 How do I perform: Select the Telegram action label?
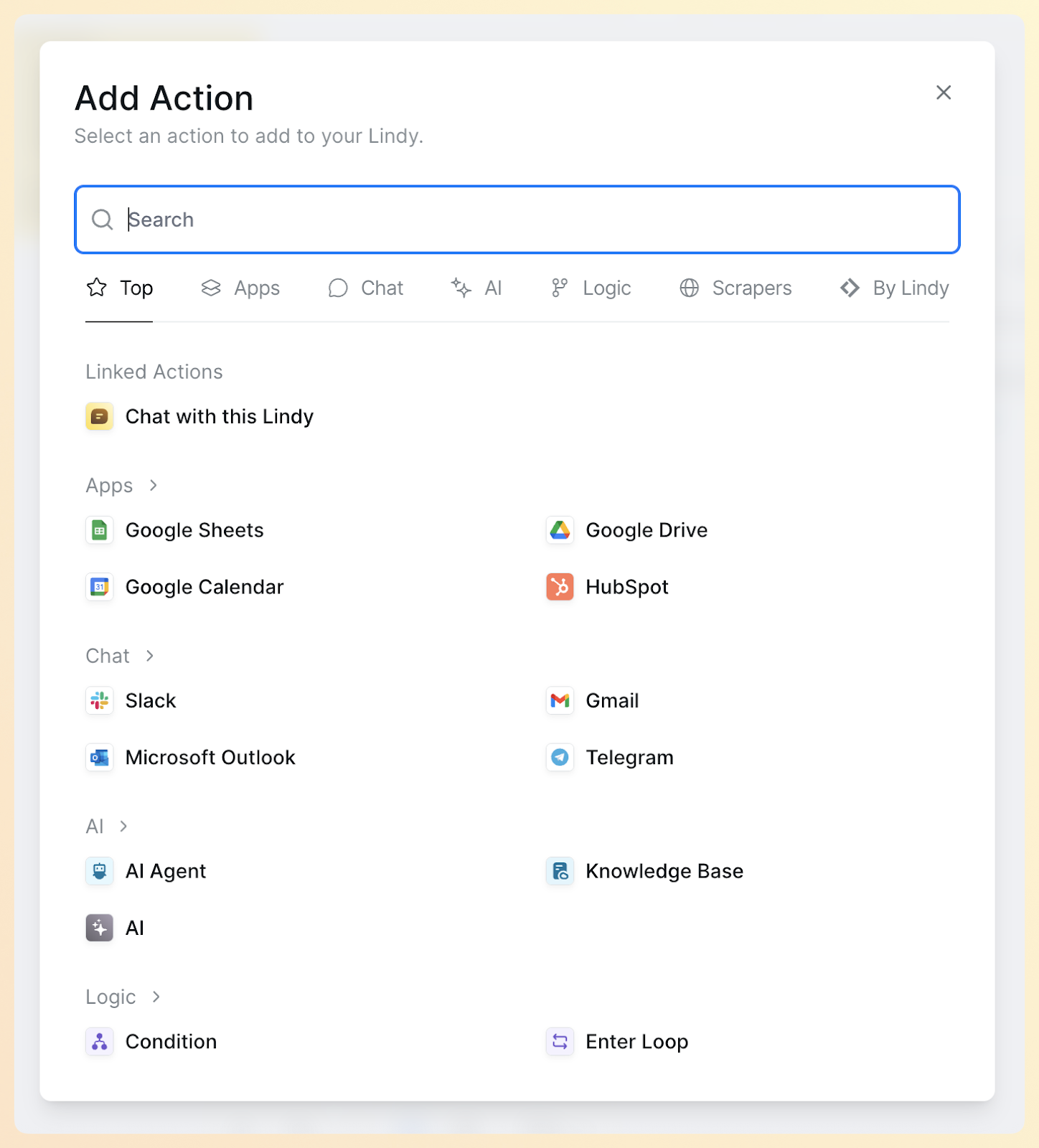pyautogui.click(x=630, y=758)
